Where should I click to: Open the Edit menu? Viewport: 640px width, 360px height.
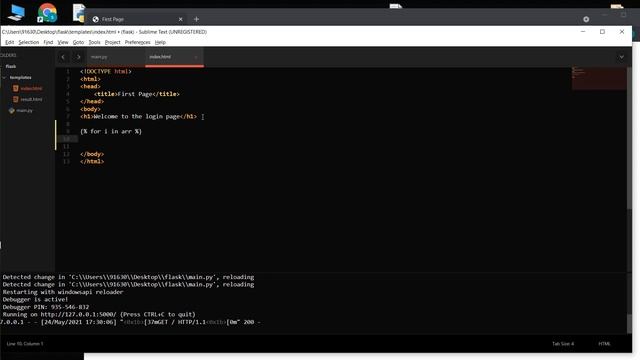(9, 42)
